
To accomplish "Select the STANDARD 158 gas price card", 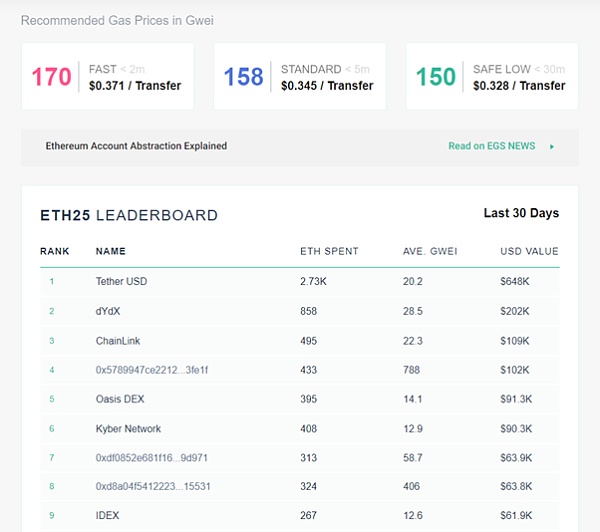I will point(300,77).
